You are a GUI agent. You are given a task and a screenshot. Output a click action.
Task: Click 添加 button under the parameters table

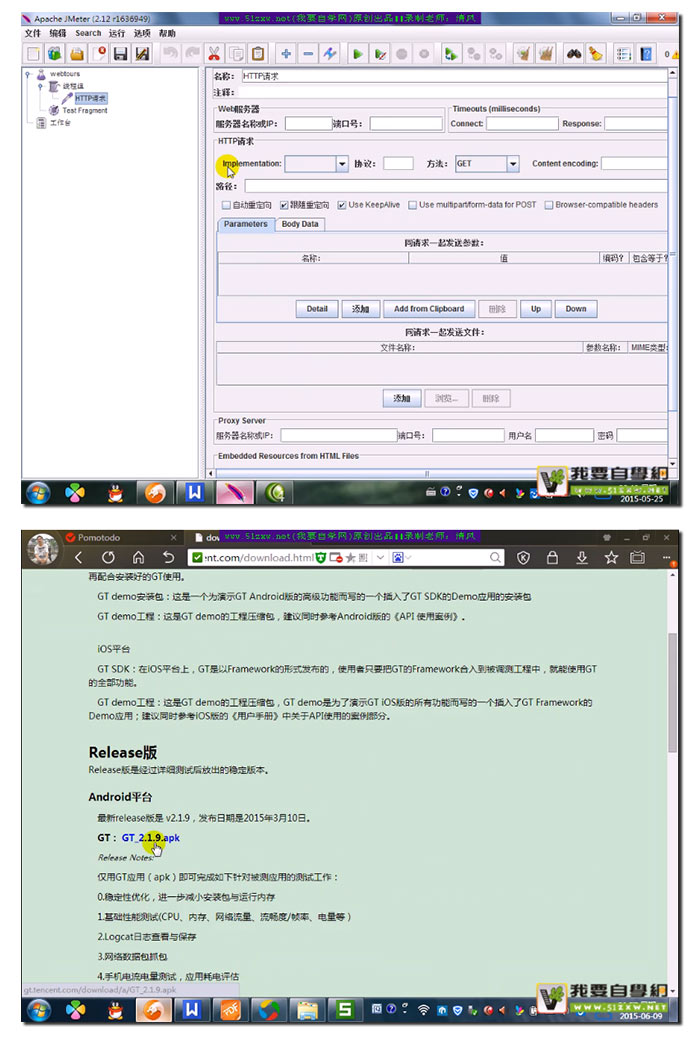360,309
